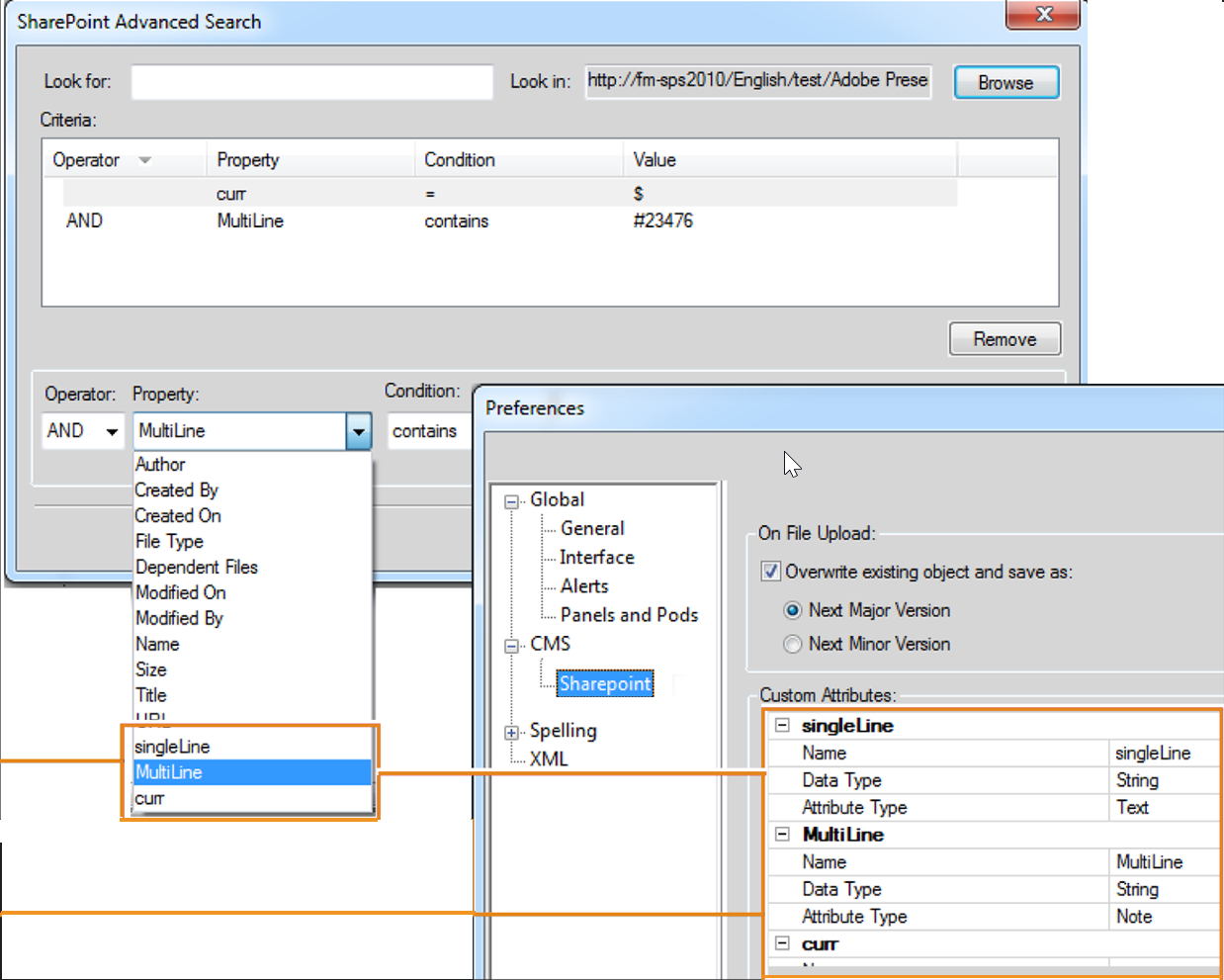Select "Panels and Pods" in the tree
The height and width of the screenshot is (980, 1224).
[630, 614]
